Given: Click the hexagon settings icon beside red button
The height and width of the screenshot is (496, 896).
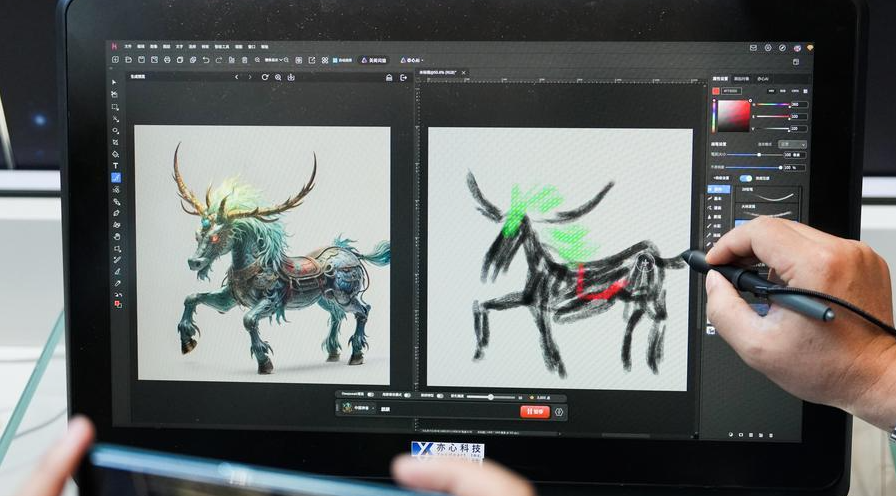Looking at the screenshot, I should (559, 412).
